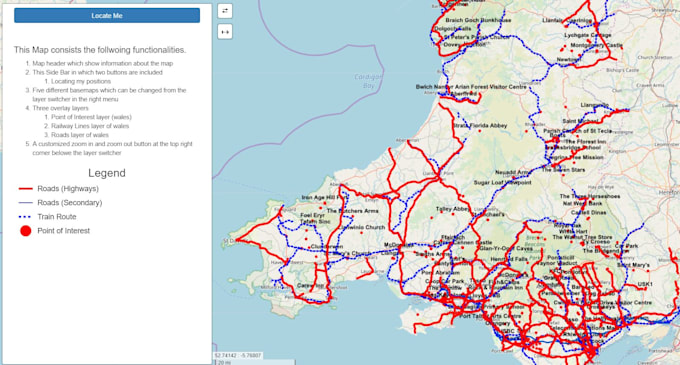The height and width of the screenshot is (365, 680).
Task: Click 'This Map consists the follwoing functionalities' heading
Action: point(100,50)
